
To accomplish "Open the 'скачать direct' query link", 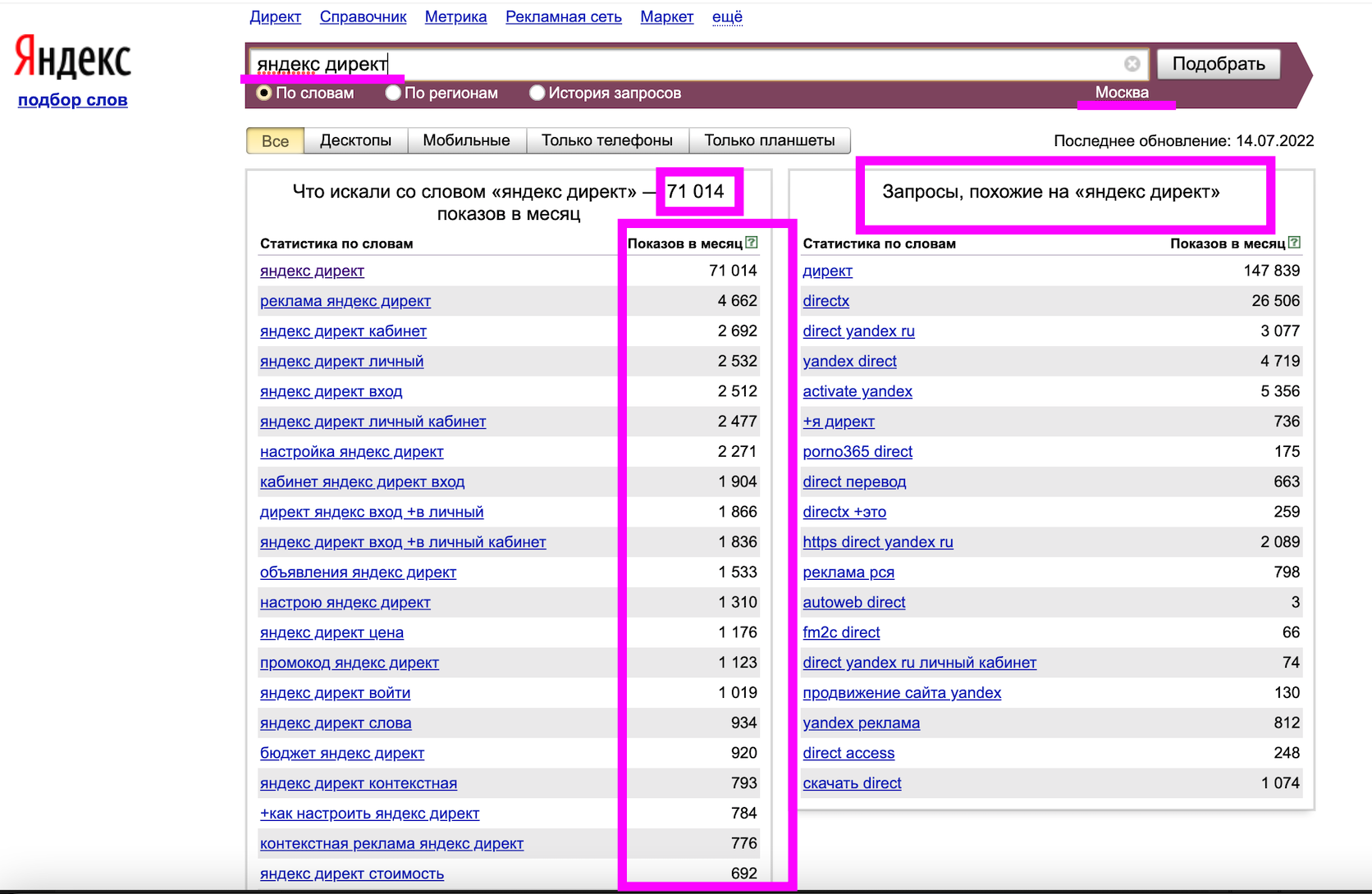I will pos(852,783).
